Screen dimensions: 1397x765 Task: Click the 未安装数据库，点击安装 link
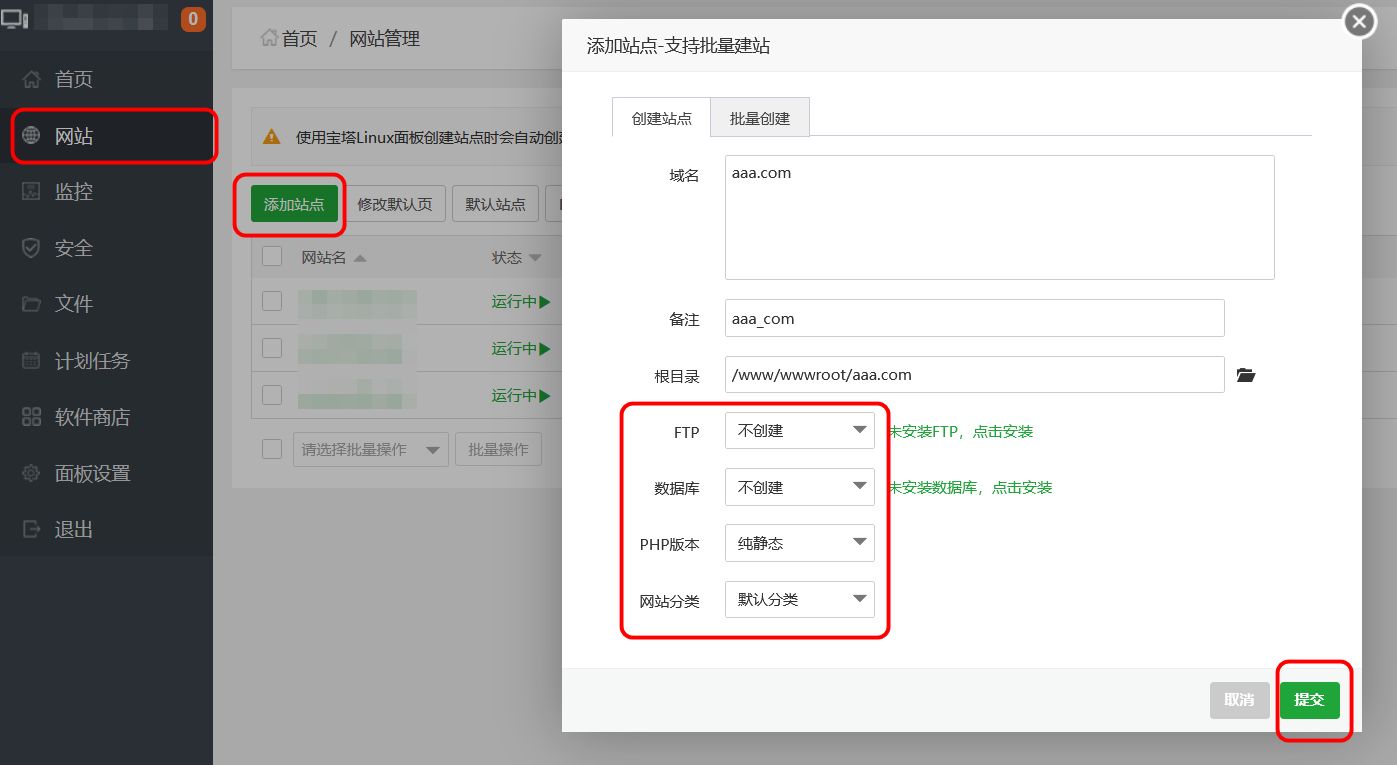(x=970, y=488)
